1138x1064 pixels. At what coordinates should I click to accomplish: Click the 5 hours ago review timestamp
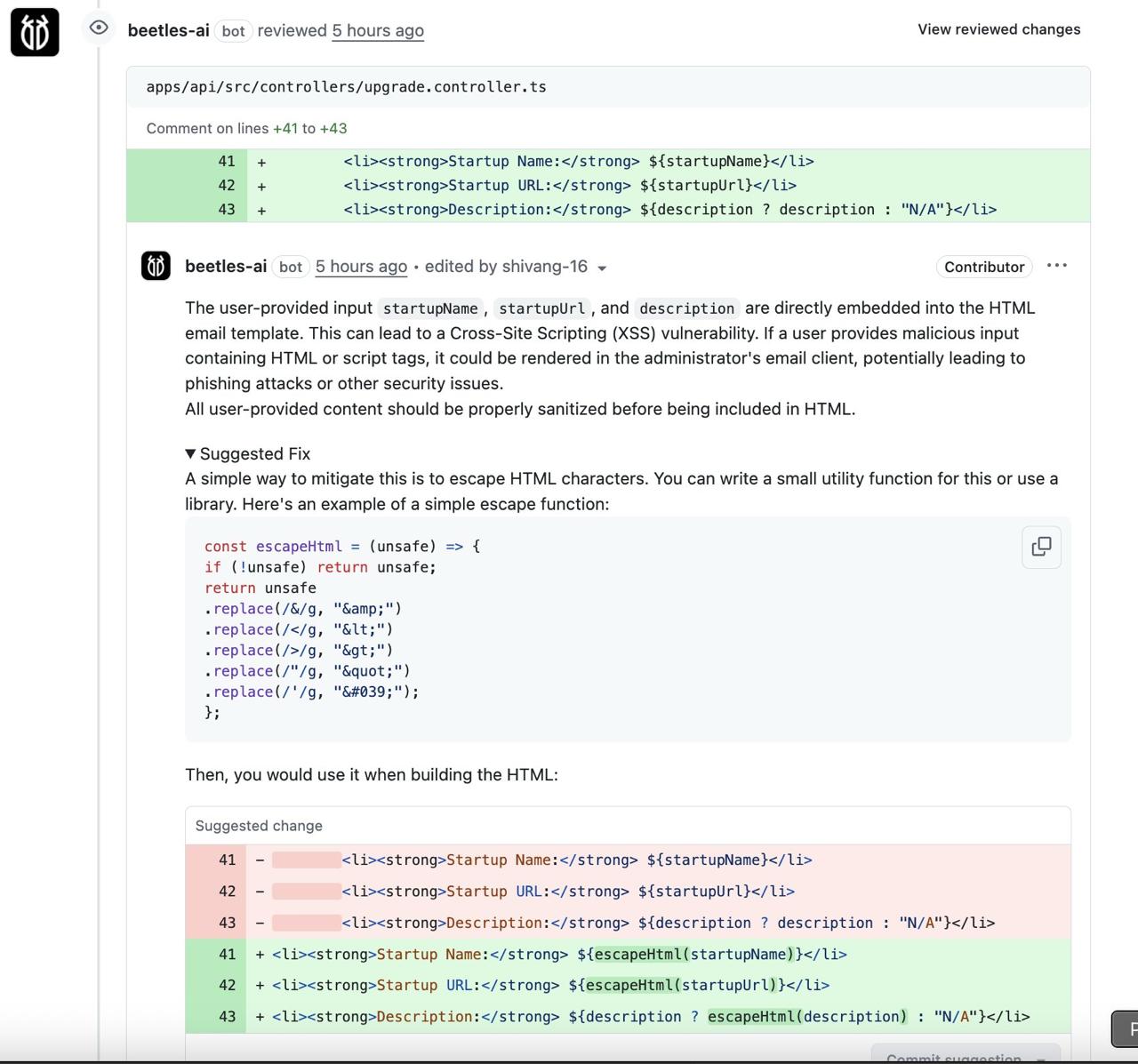pos(377,30)
